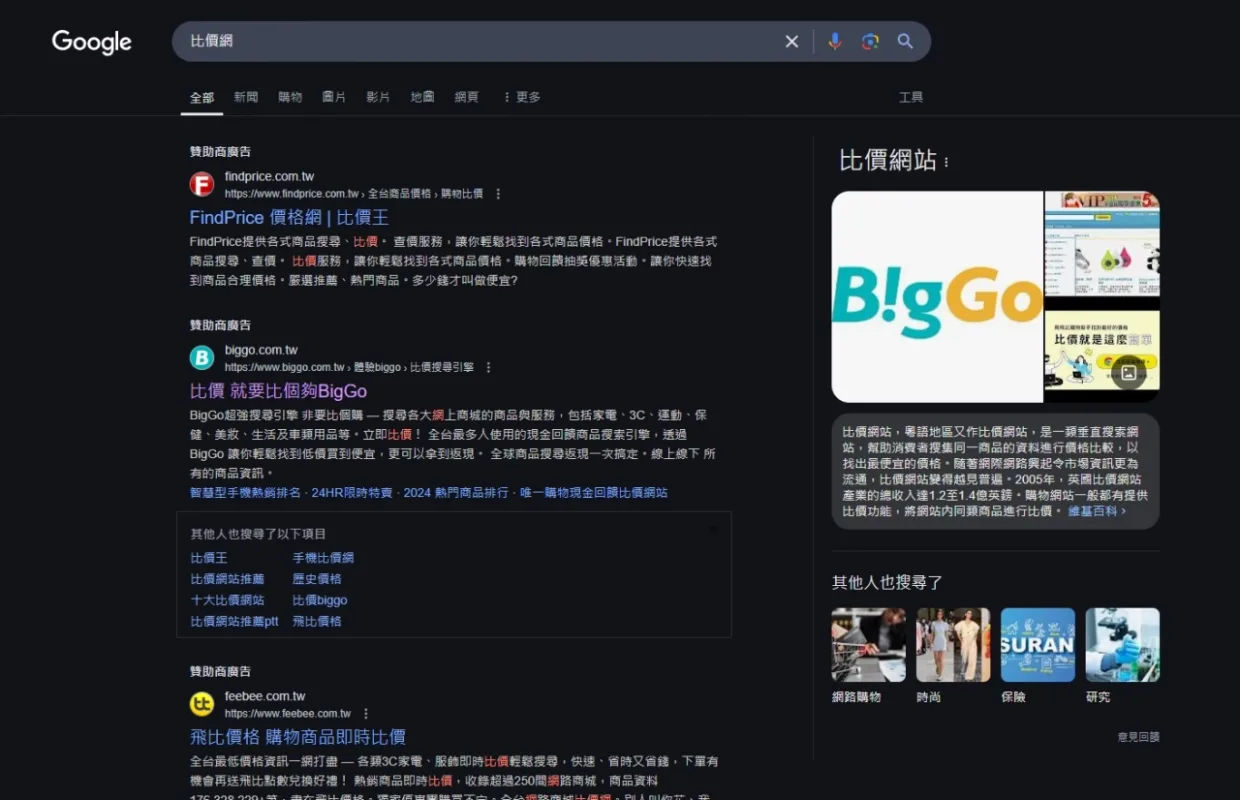Click the biggo.com.tw site name text
Viewport: 1240px width, 800px height.
tap(261, 350)
